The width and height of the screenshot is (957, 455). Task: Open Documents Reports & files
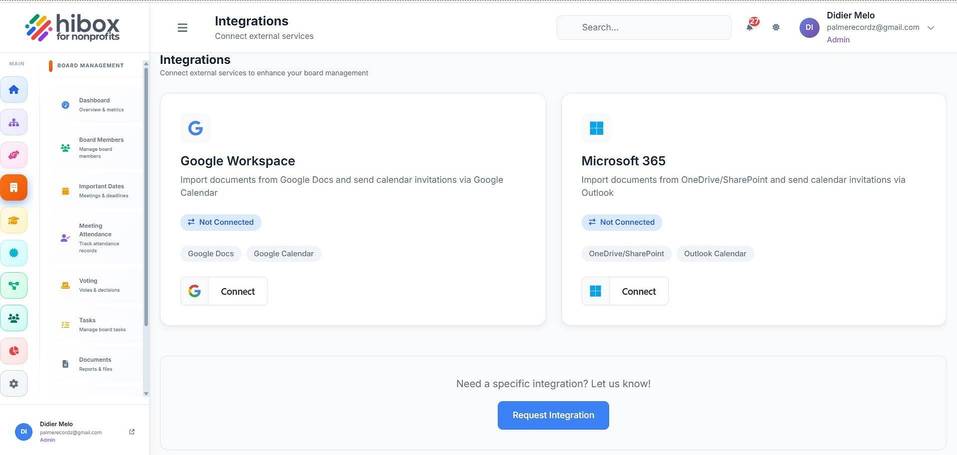tap(95, 364)
